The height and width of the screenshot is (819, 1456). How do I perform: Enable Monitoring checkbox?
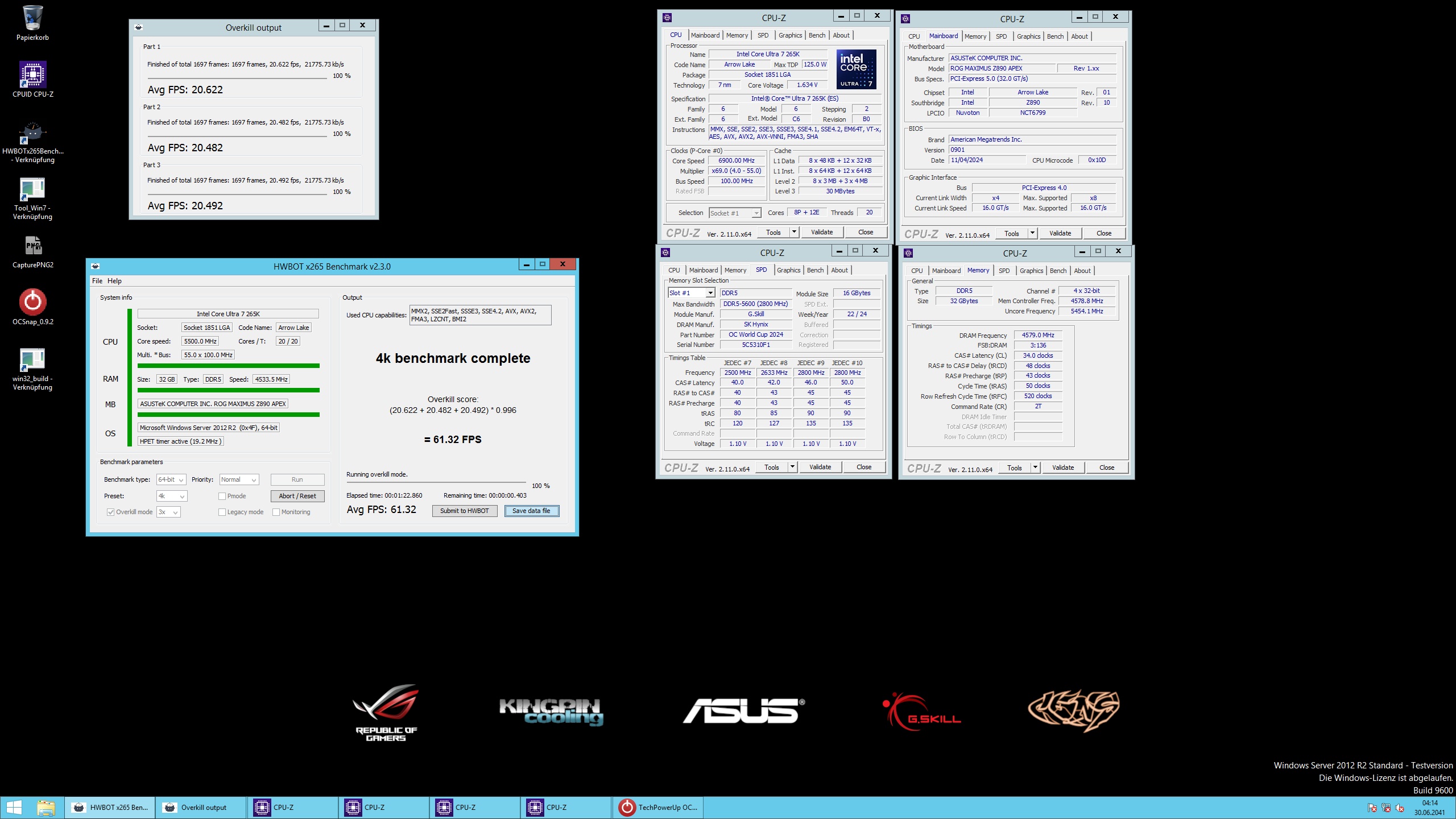pos(276,512)
